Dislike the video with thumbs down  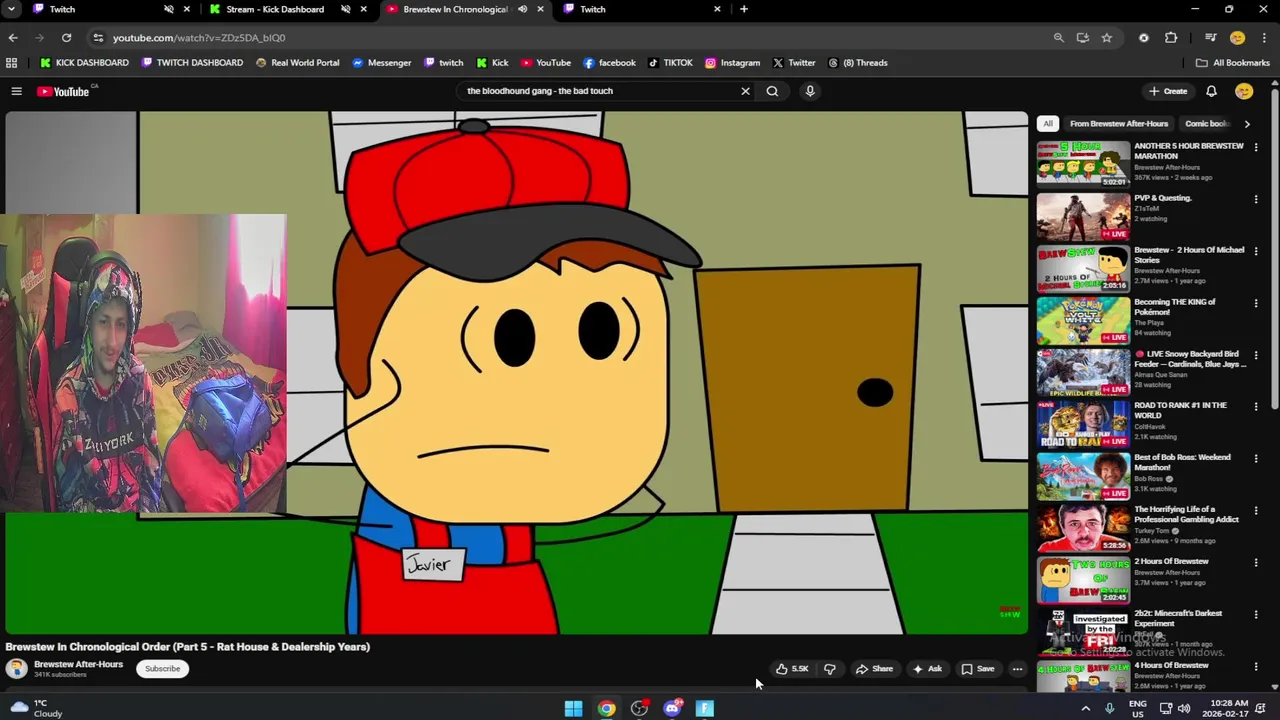point(829,669)
